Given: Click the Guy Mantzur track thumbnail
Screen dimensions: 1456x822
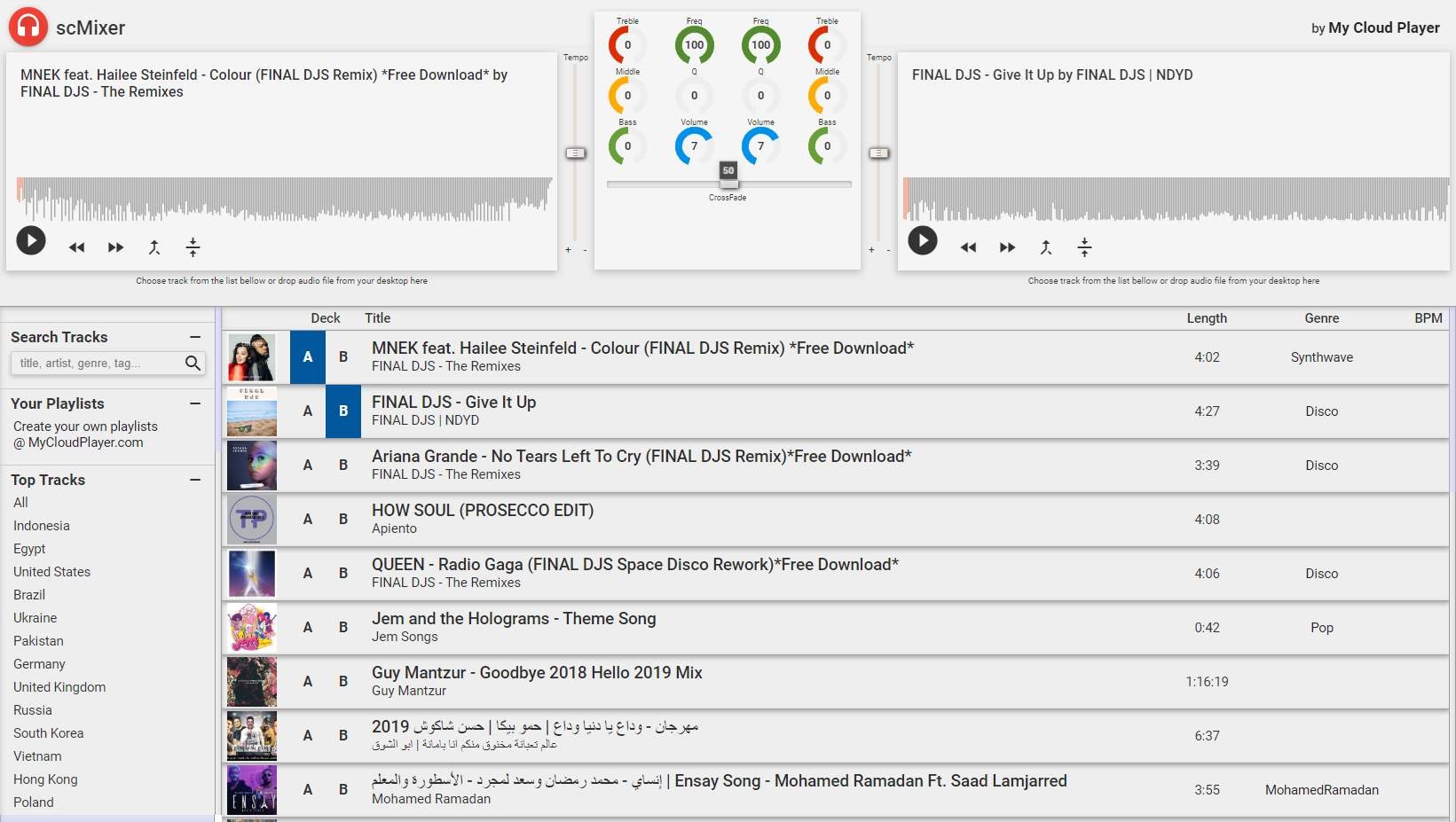Looking at the screenshot, I should (x=252, y=682).
